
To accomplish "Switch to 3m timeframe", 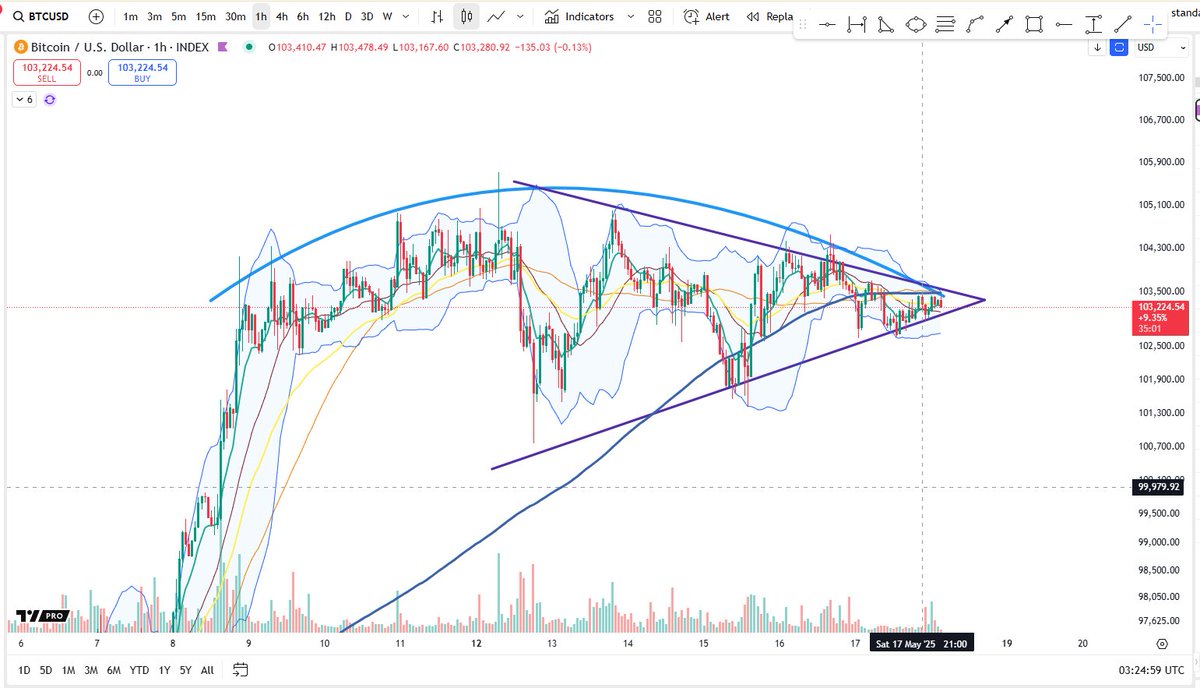I will 155,17.
